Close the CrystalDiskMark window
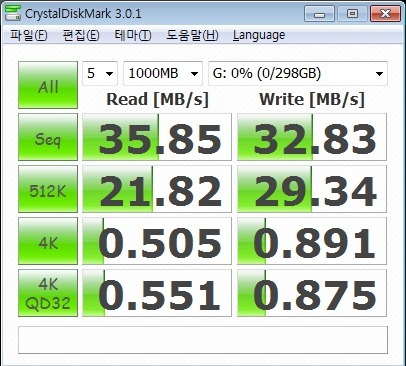 click(x=385, y=14)
